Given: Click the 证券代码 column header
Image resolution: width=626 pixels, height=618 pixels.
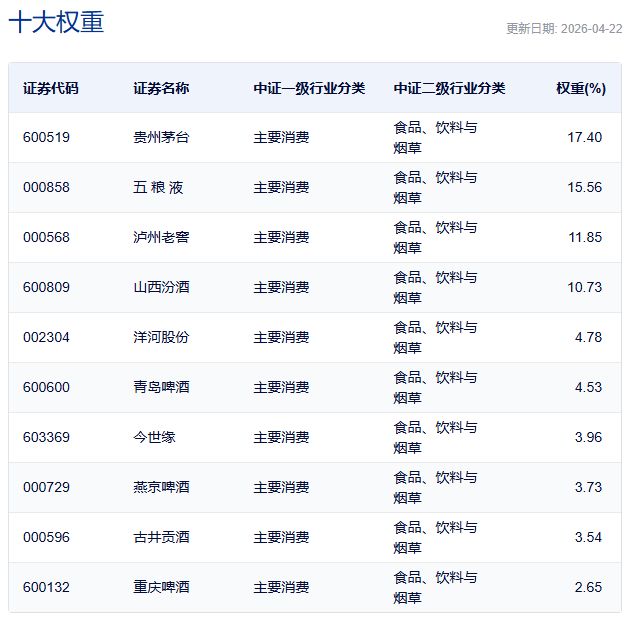Looking at the screenshot, I should (x=51, y=88).
